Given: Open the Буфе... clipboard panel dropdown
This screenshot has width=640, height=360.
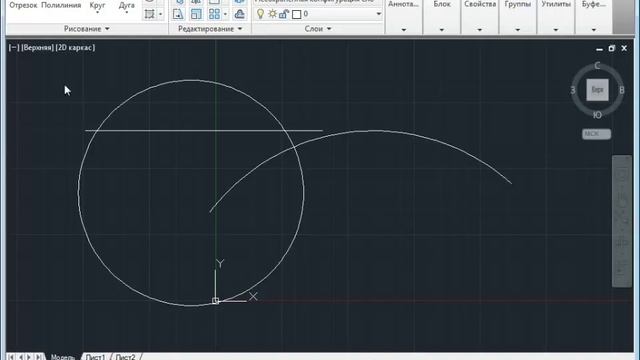Looking at the screenshot, I should click(x=593, y=30).
